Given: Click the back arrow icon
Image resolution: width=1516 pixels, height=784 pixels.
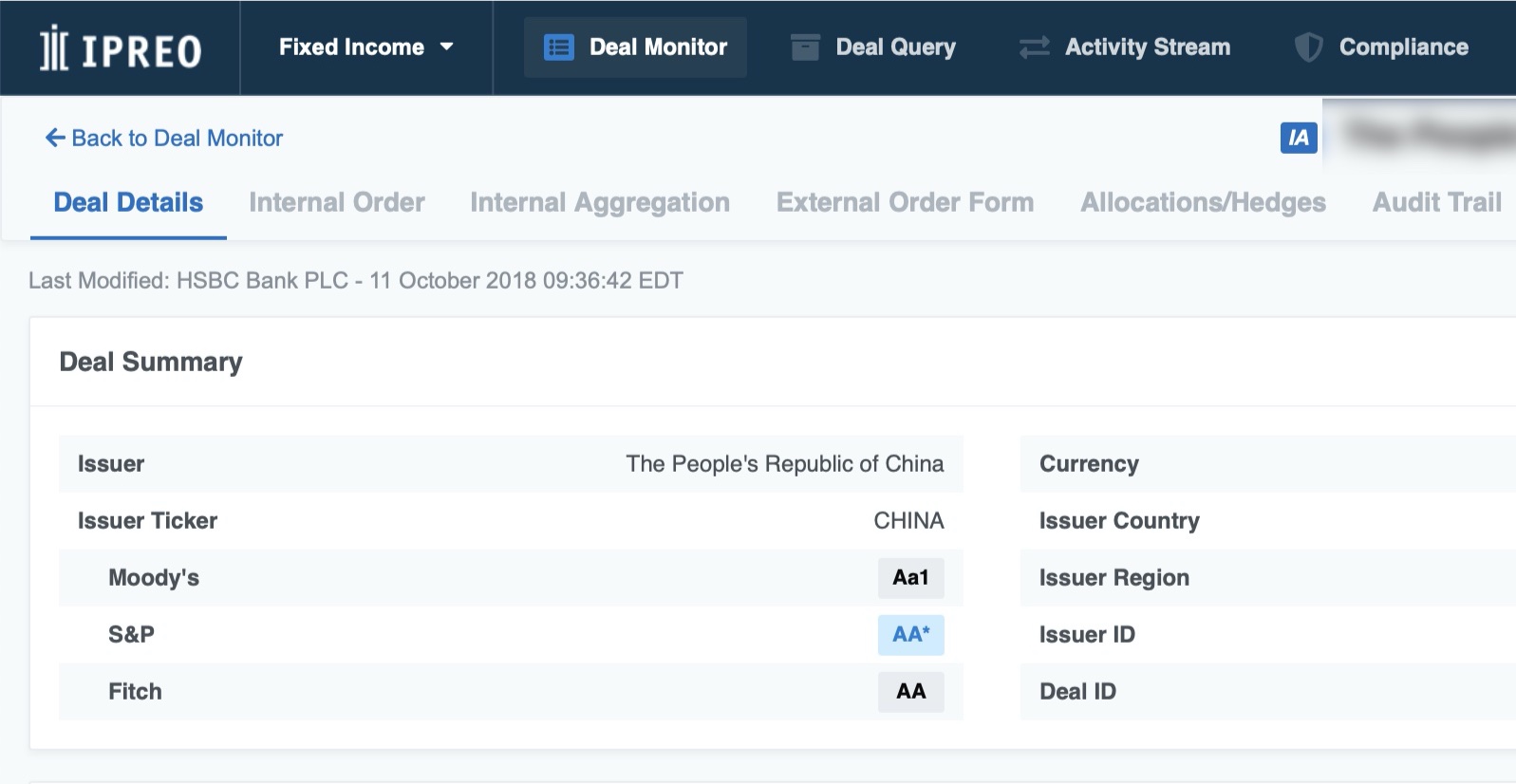Looking at the screenshot, I should tap(55, 138).
